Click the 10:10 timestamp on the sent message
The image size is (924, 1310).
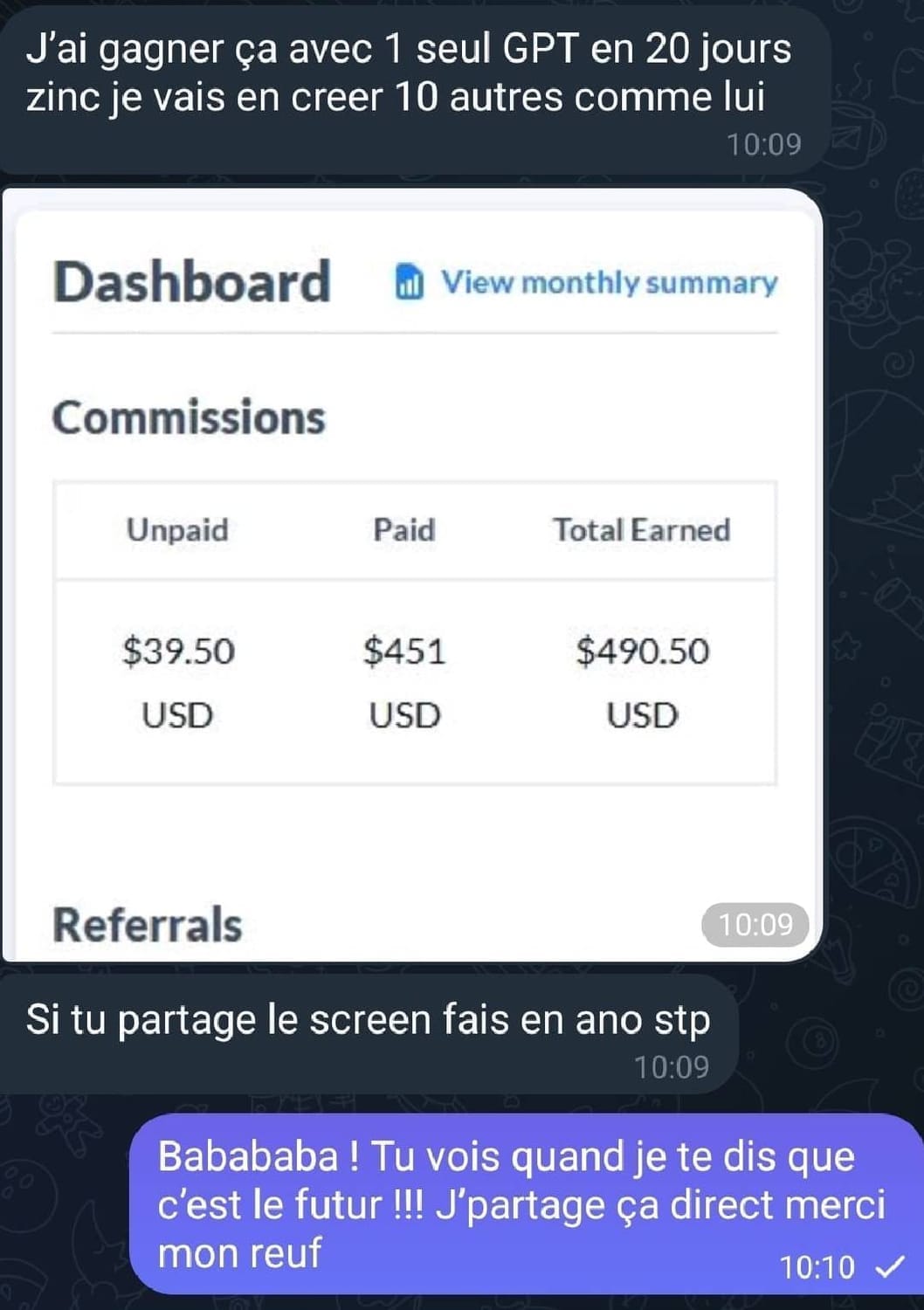point(817,1266)
